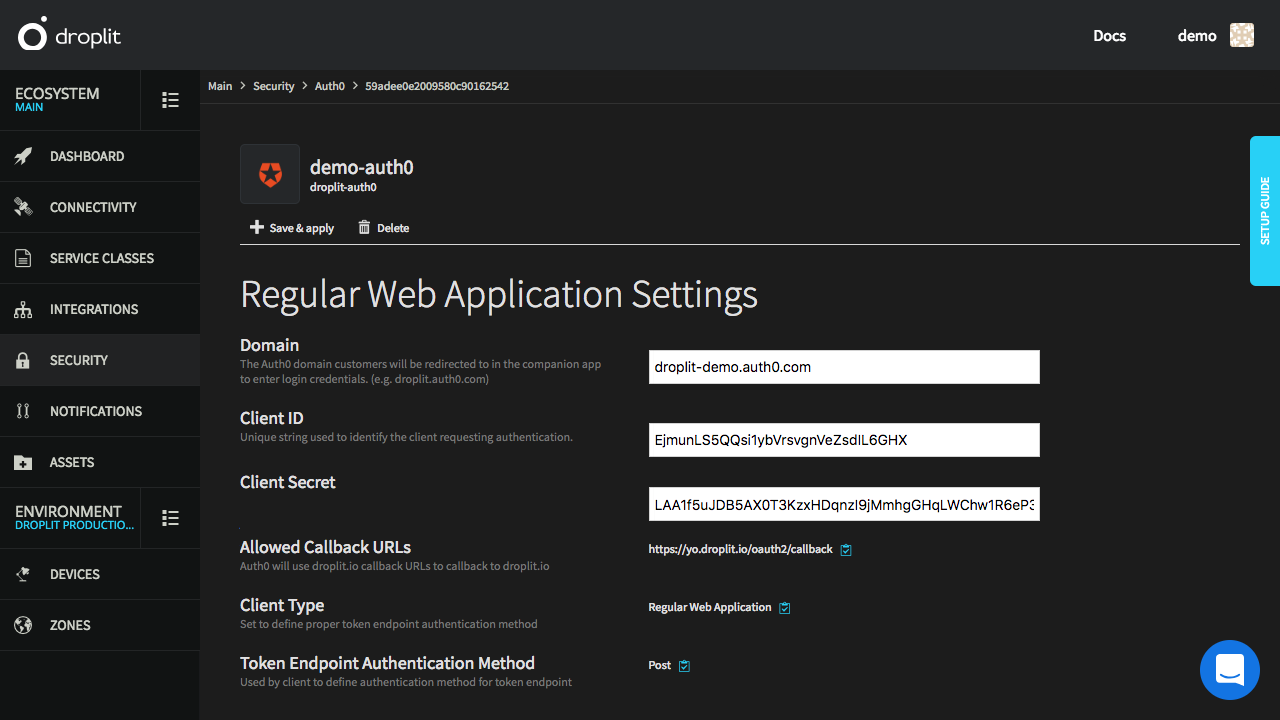This screenshot has height=720, width=1280.
Task: Click the Delete button label
Action: (x=393, y=228)
